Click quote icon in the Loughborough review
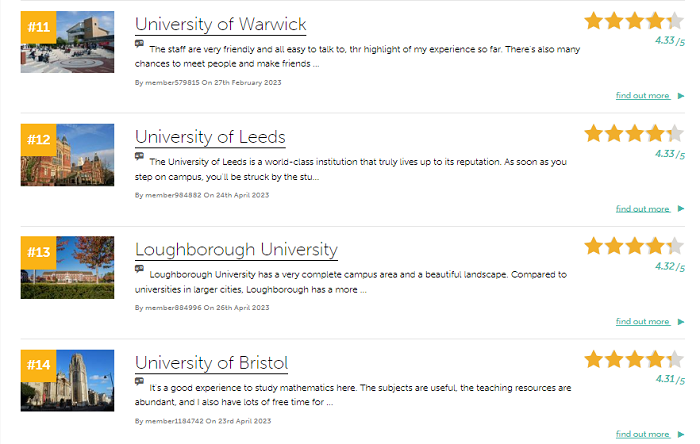Image resolution: width=700 pixels, height=444 pixels. coord(139,269)
